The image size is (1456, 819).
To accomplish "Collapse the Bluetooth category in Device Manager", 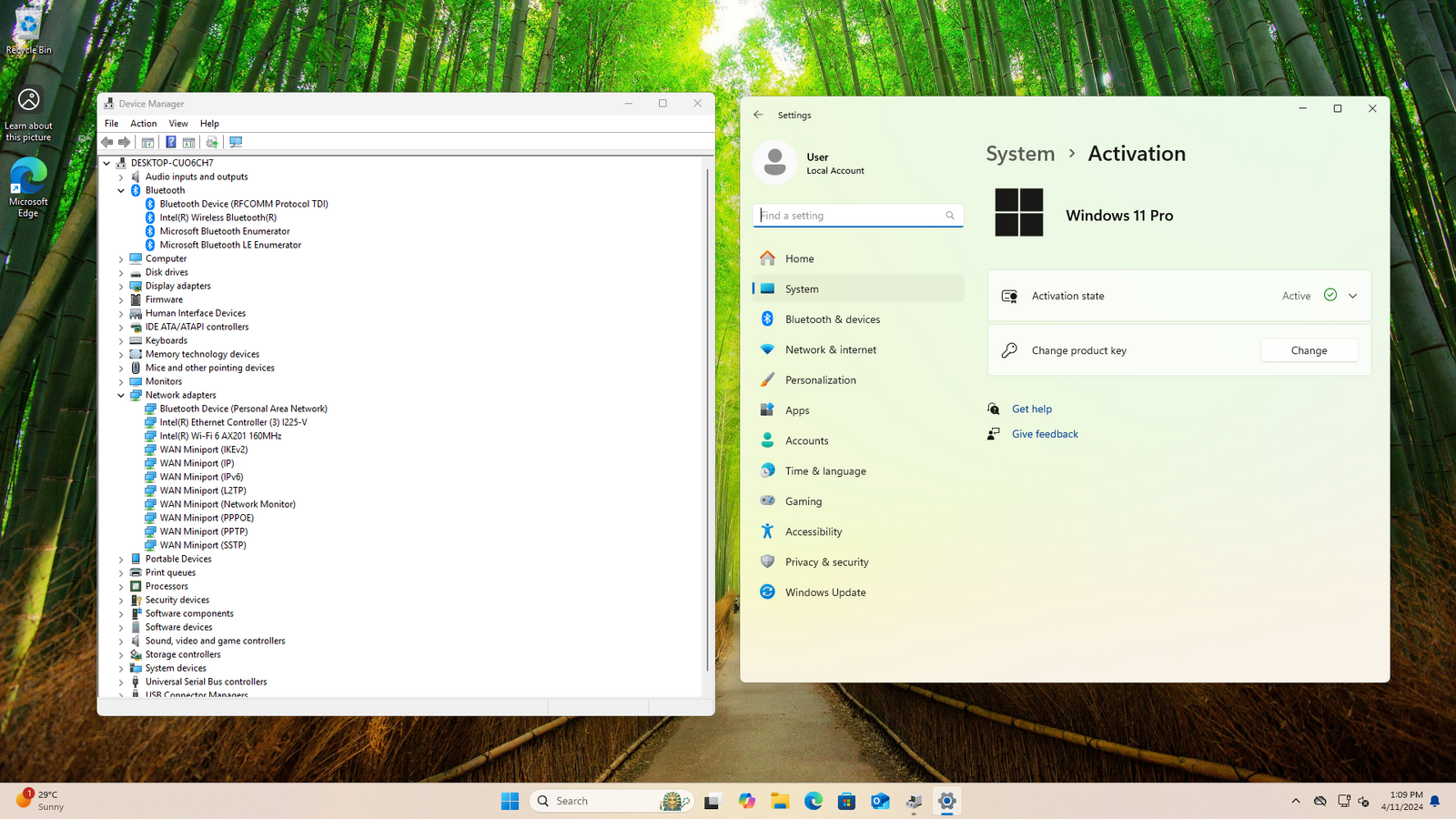I will pyautogui.click(x=121, y=190).
